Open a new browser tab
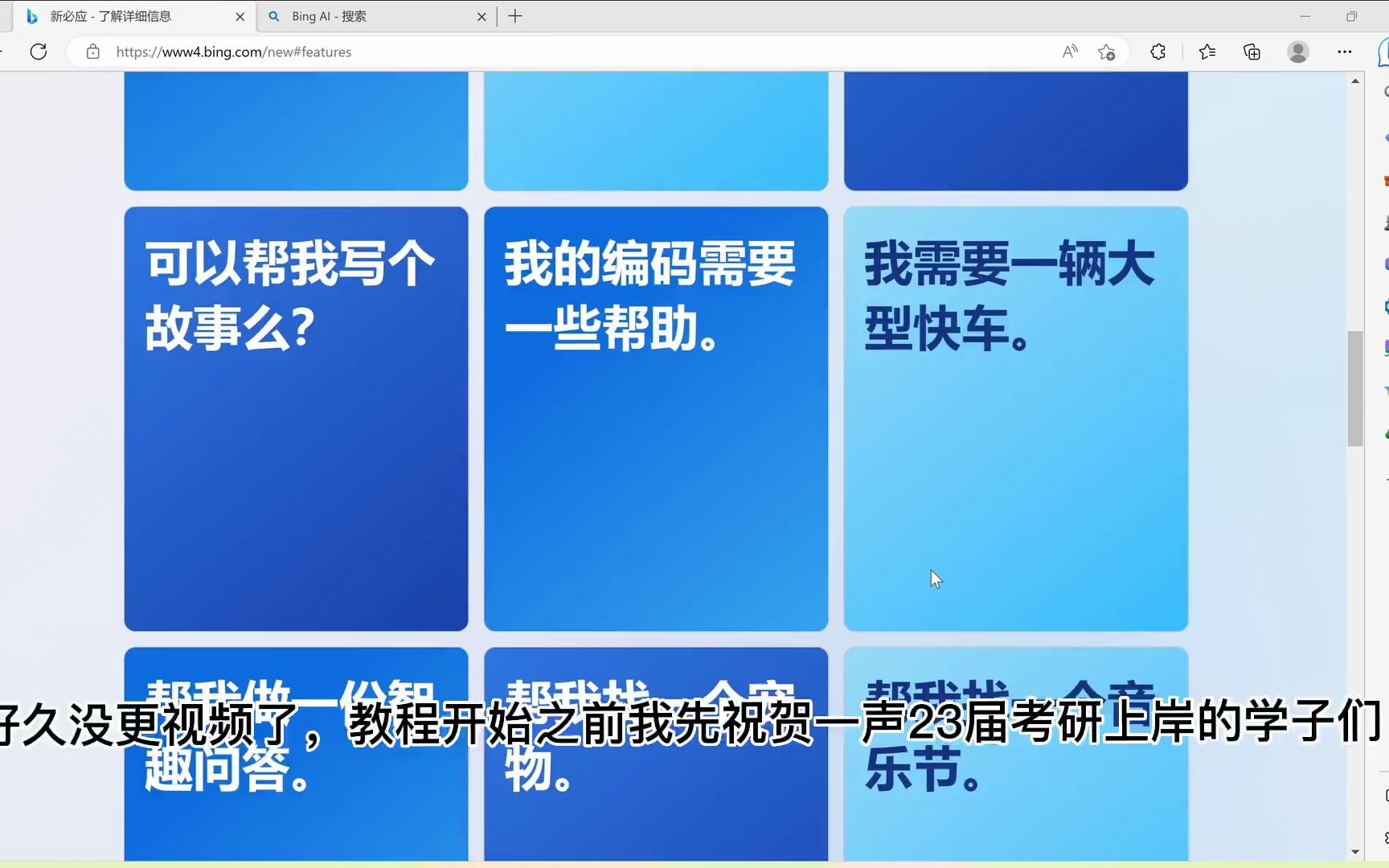The height and width of the screenshot is (868, 1389). click(515, 16)
